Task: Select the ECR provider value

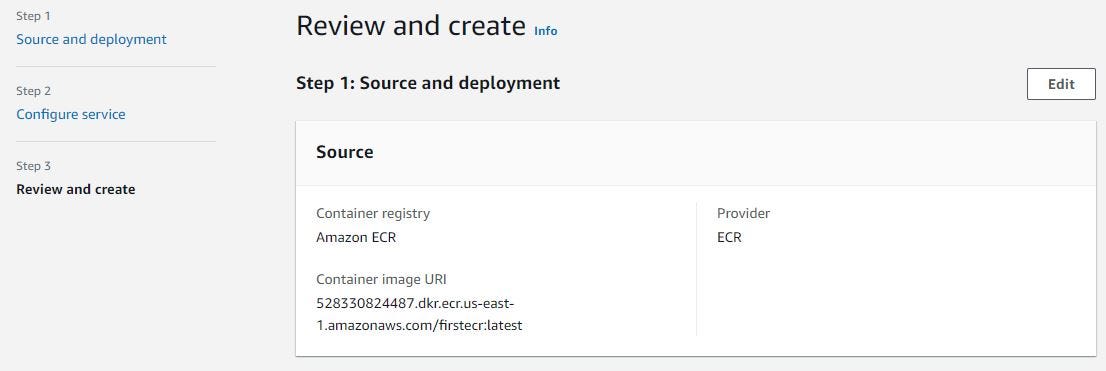Action: [x=729, y=238]
